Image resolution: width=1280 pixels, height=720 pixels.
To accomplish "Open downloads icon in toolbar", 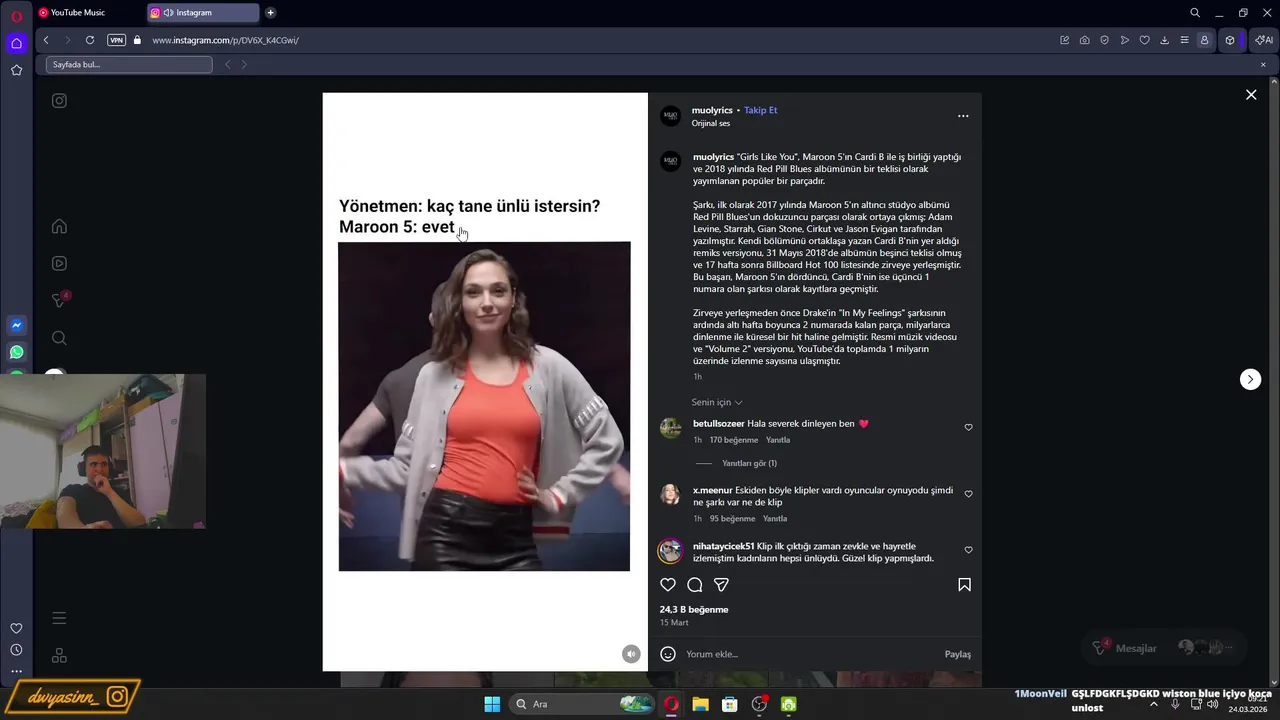I will pyautogui.click(x=1164, y=40).
